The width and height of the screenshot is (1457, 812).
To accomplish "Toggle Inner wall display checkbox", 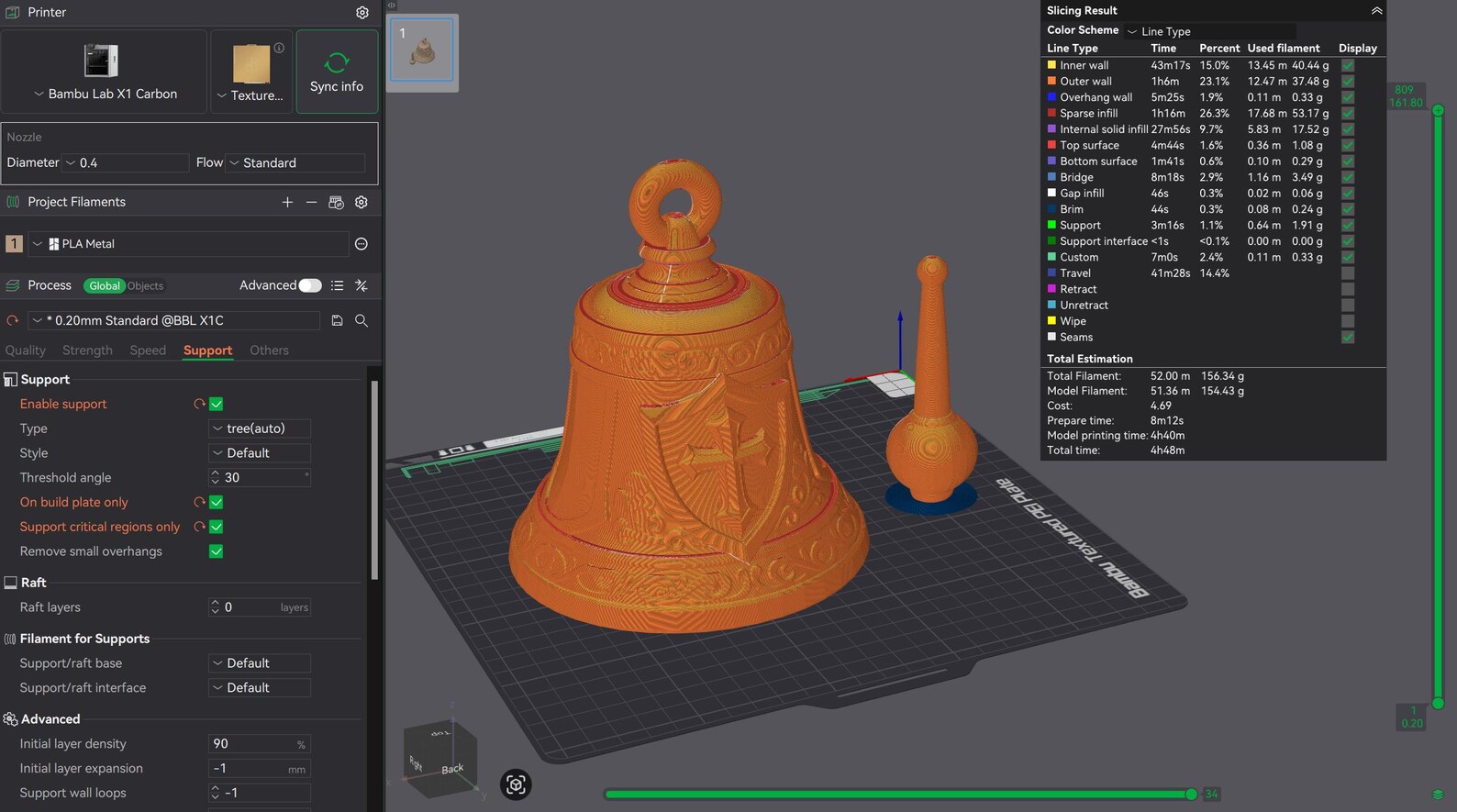I will 1348,65.
